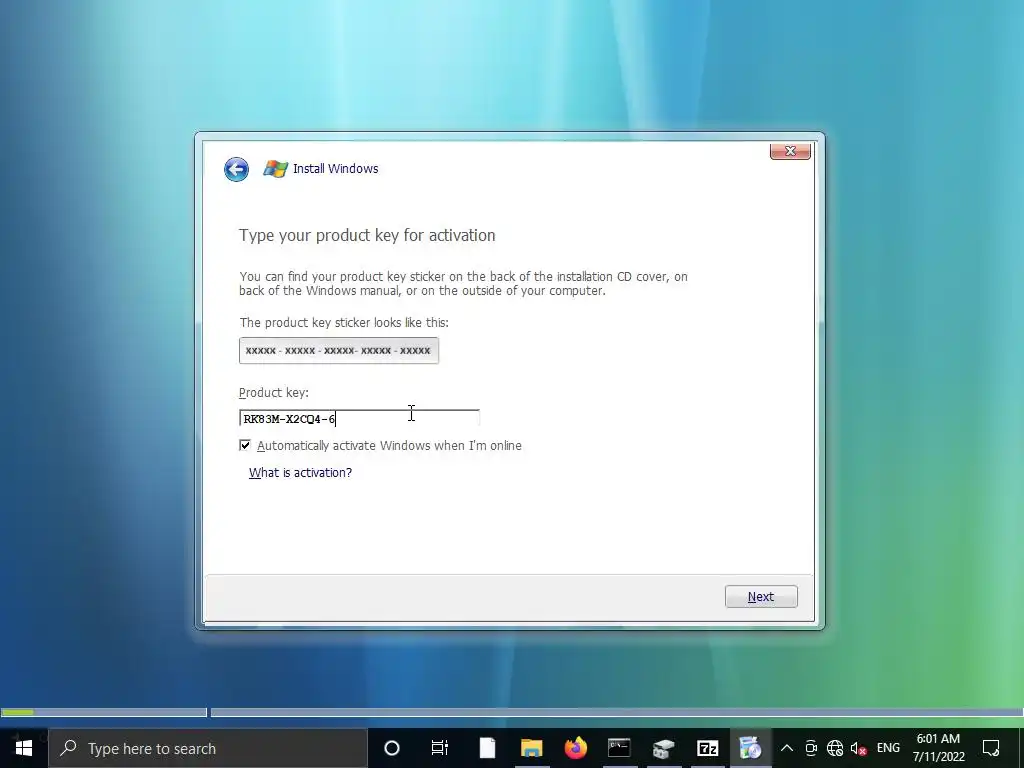The height and width of the screenshot is (768, 1024).
Task: Open the blank document icon on taskbar
Action: (487, 748)
